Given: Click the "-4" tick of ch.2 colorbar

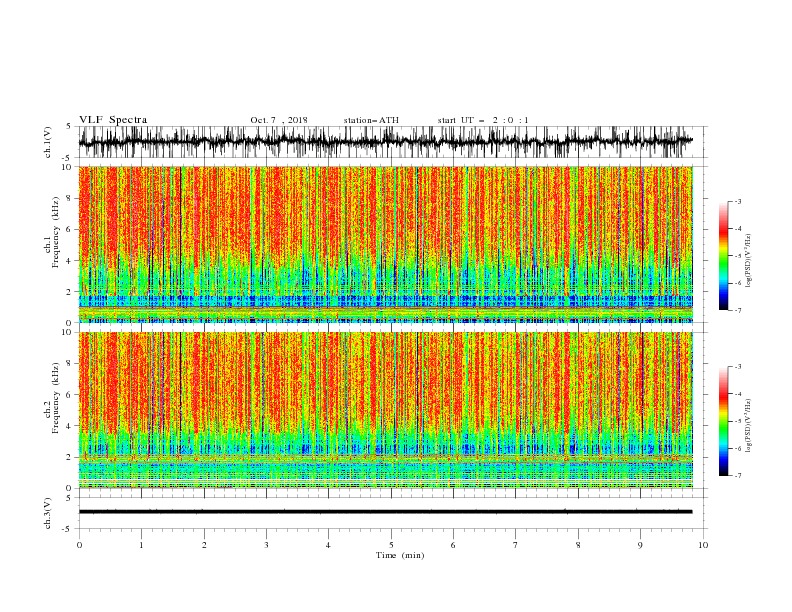Looking at the screenshot, I should (738, 394).
